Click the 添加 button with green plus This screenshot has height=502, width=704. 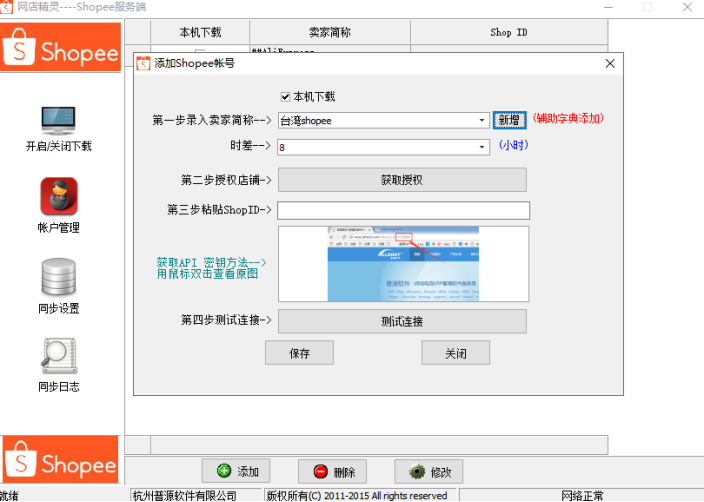tap(236, 471)
